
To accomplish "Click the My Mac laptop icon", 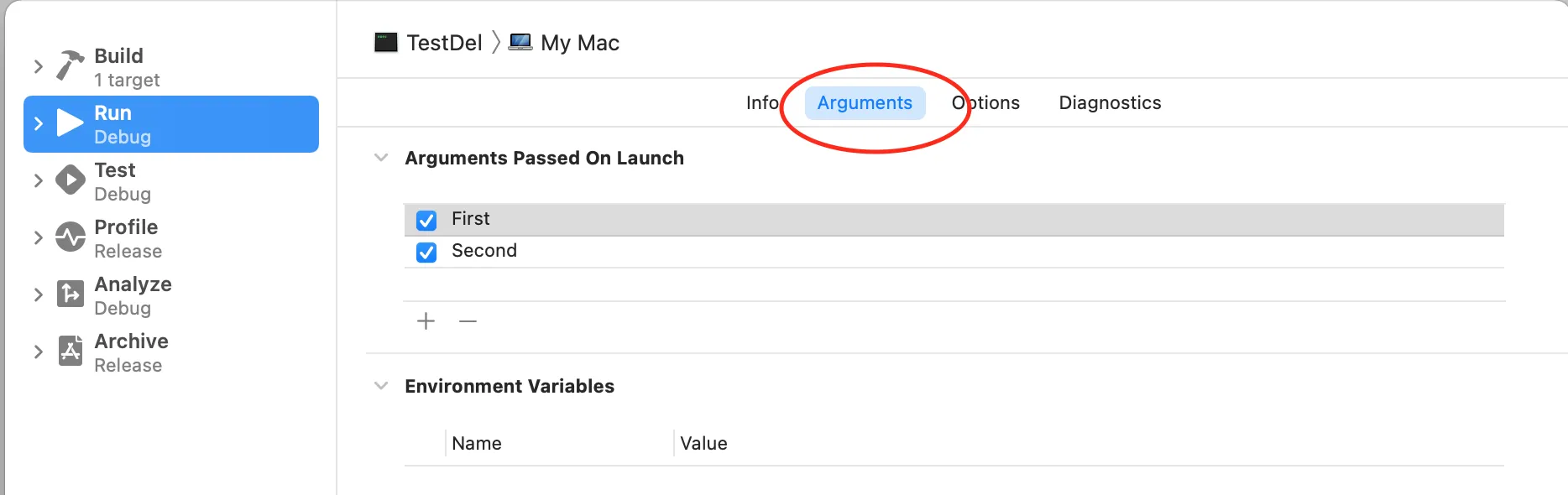I will tap(520, 43).
